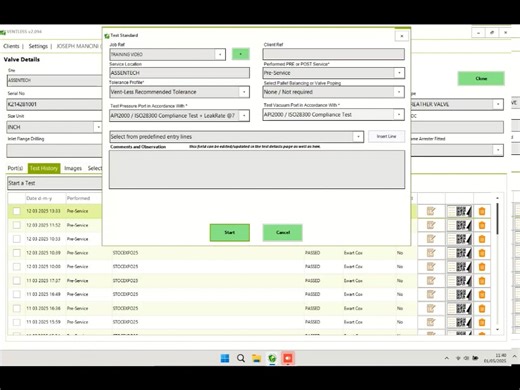Open the QR report icon in the 12 03 2025 10:09 row
Viewport: 520px width, 390px height.
(460, 253)
